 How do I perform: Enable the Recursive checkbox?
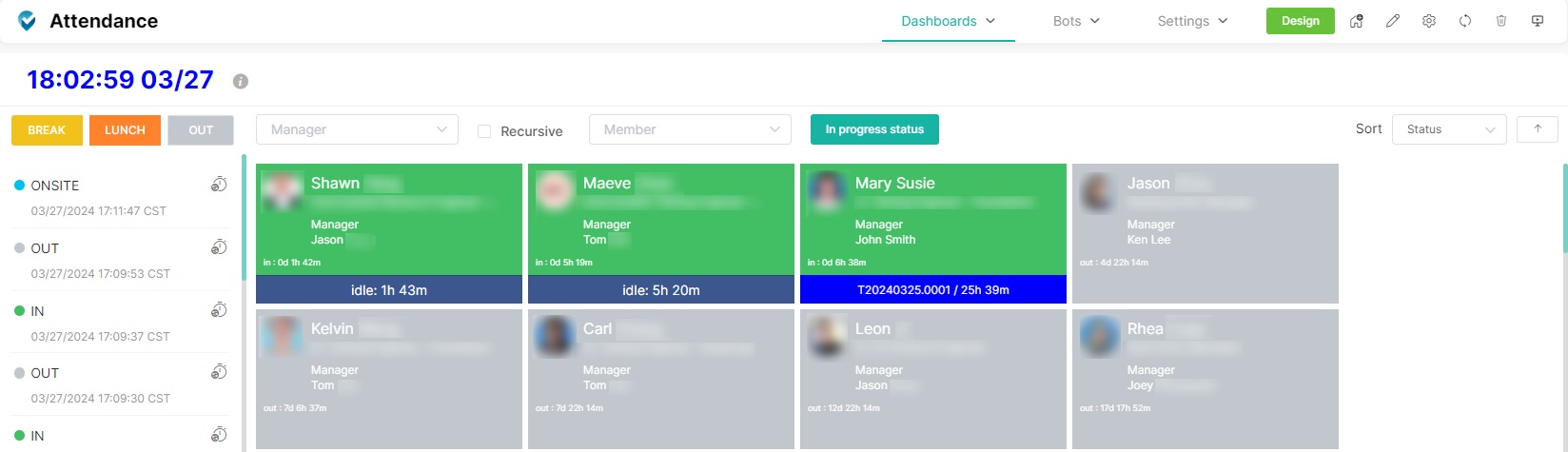coord(484,131)
